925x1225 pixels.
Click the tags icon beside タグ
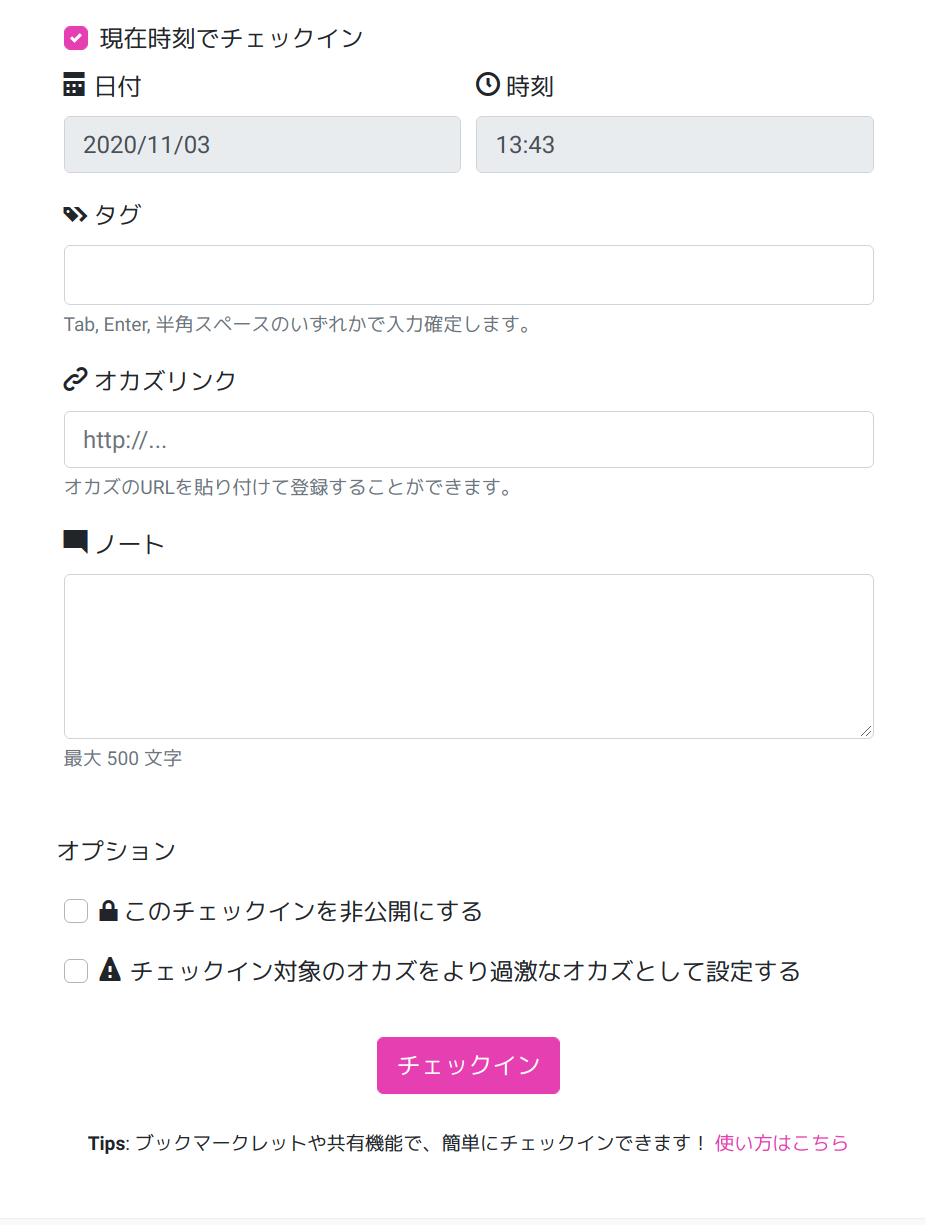75,214
